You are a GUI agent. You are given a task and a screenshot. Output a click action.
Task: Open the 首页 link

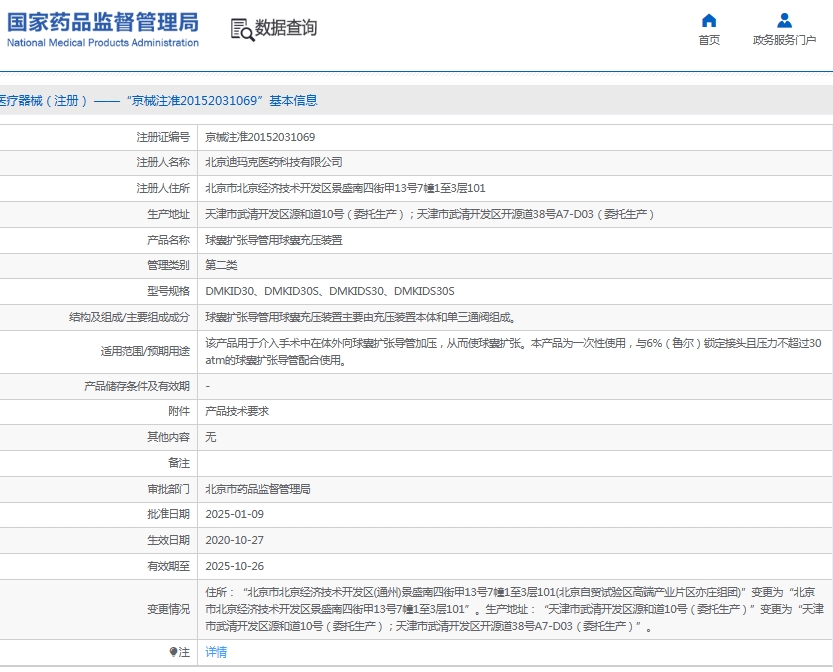[709, 40]
